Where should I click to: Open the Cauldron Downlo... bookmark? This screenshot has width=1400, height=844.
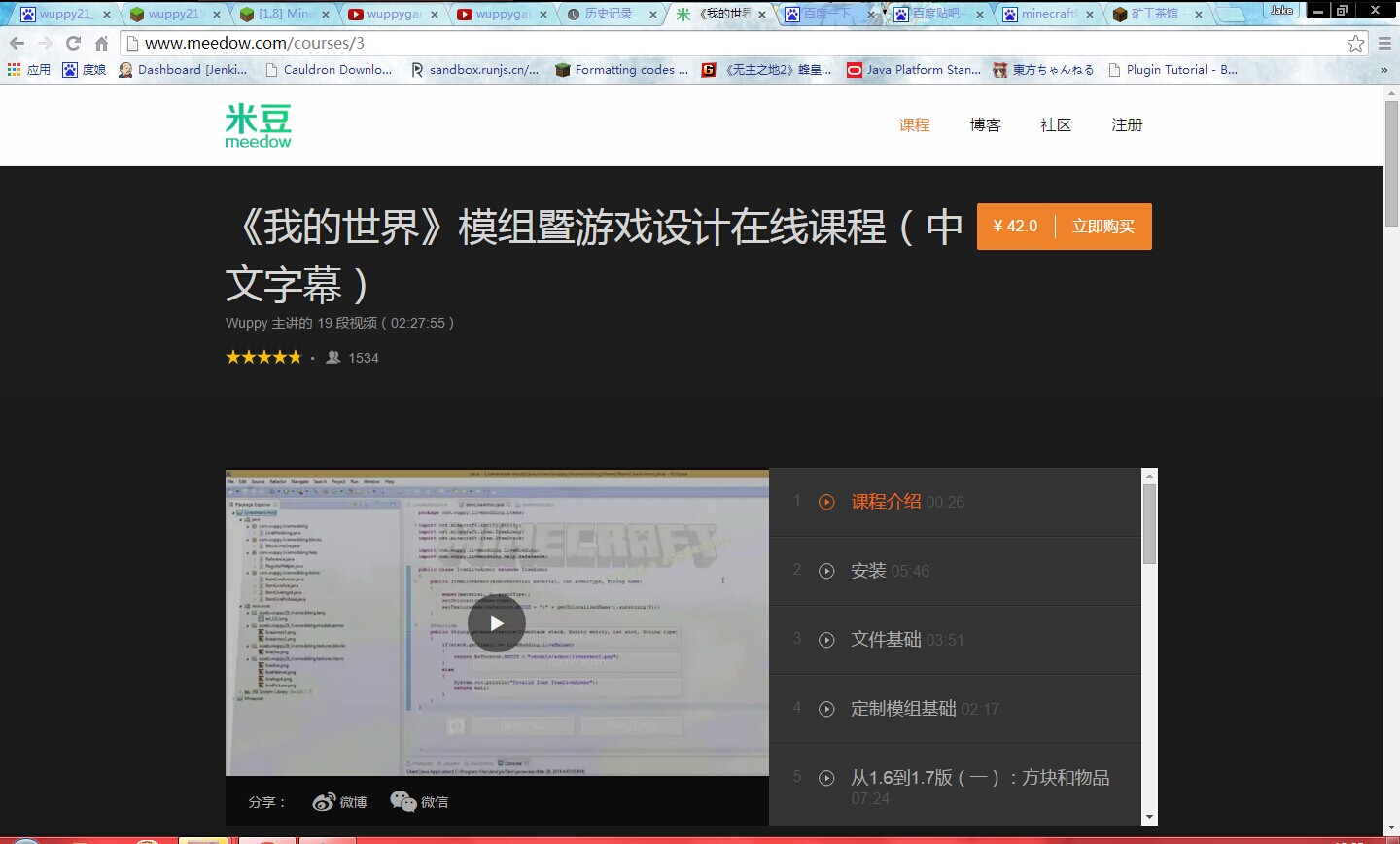(x=328, y=70)
